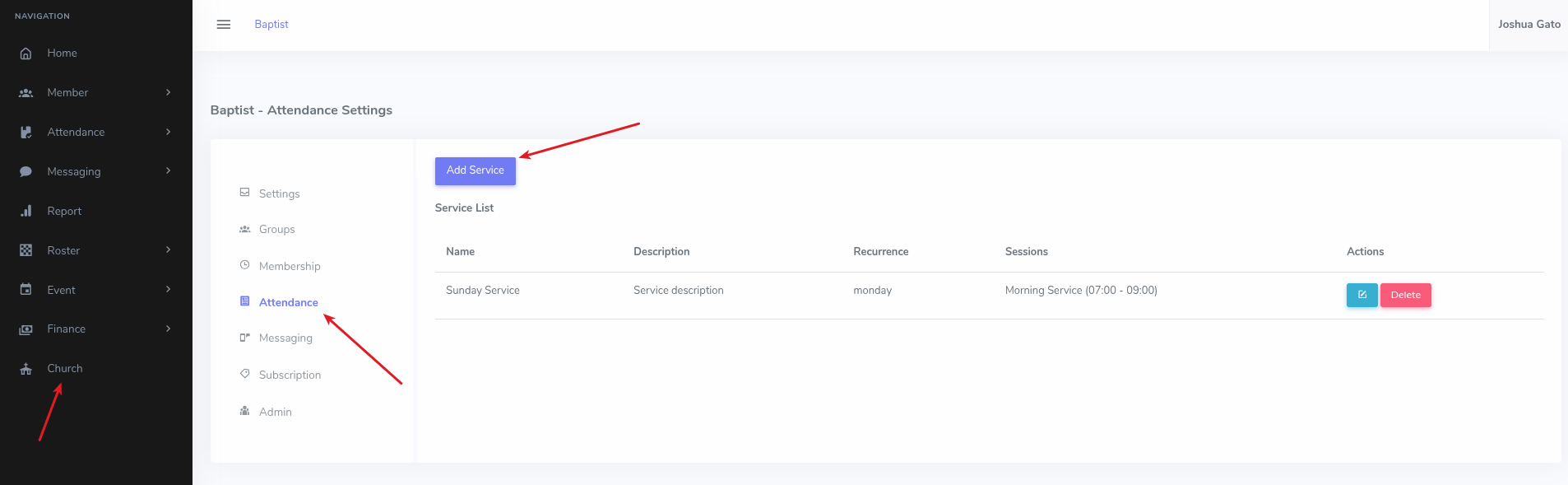
Task: Follow the Baptist breadcrumb link
Action: (x=271, y=25)
